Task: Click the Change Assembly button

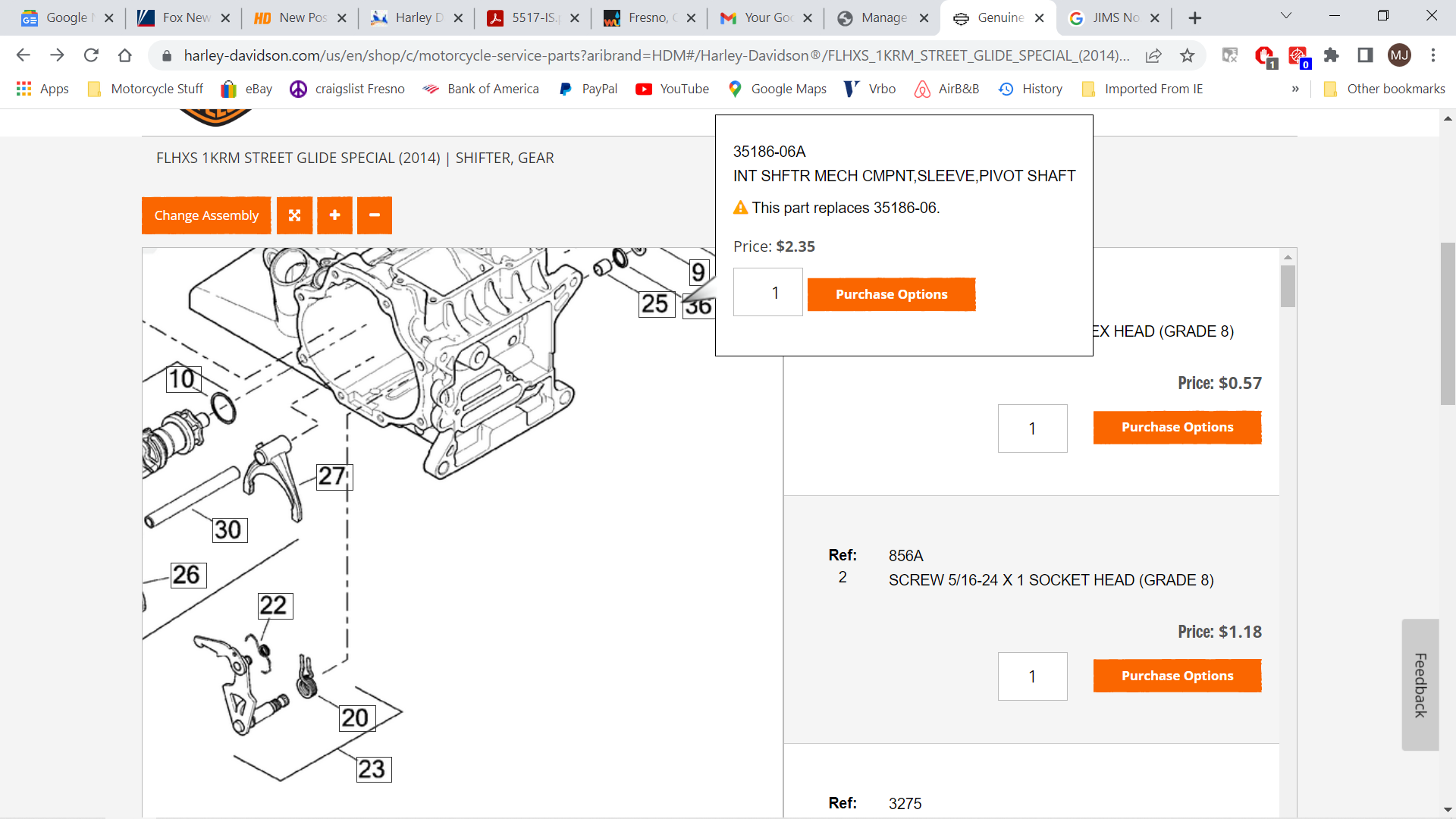Action: point(206,215)
